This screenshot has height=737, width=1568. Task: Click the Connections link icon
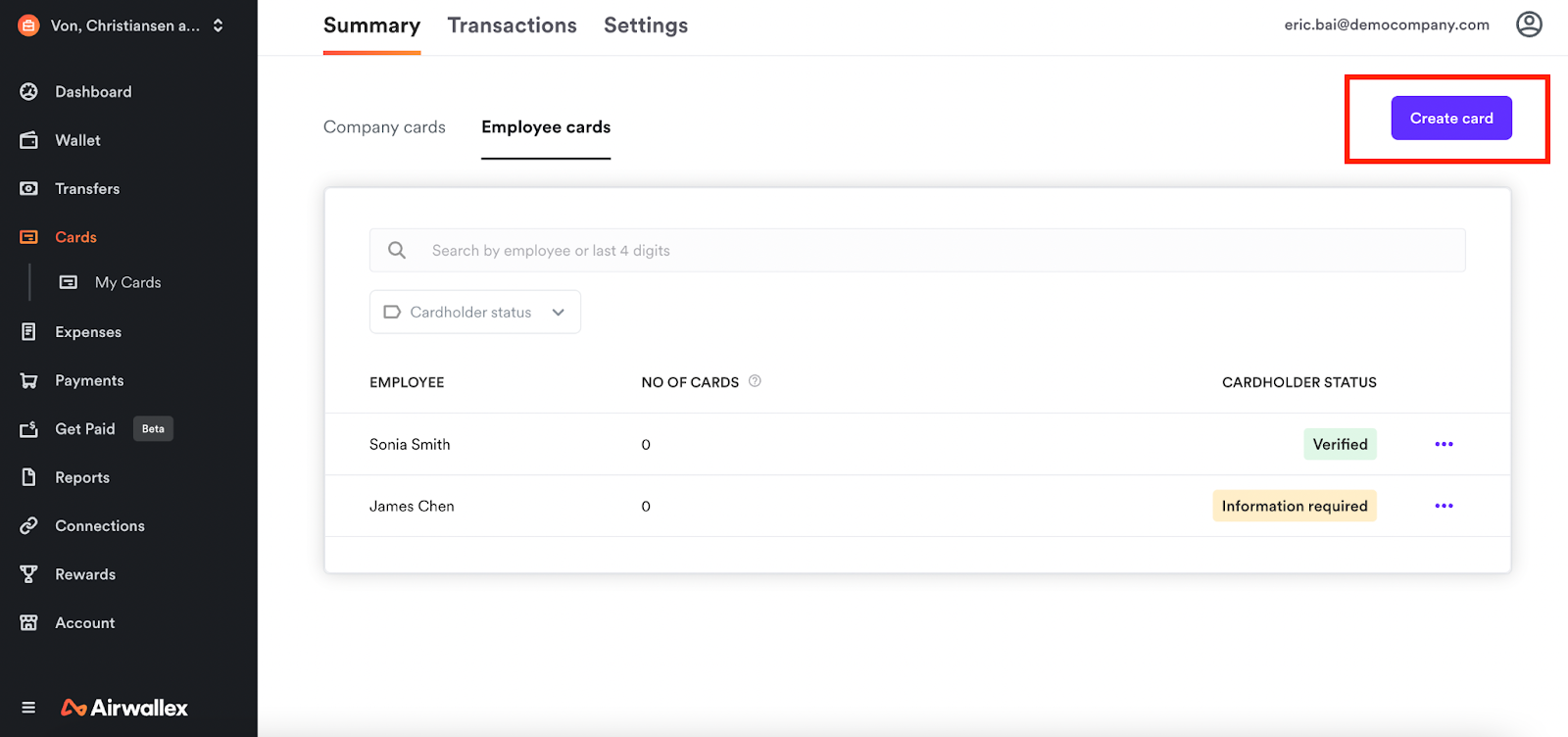28,525
